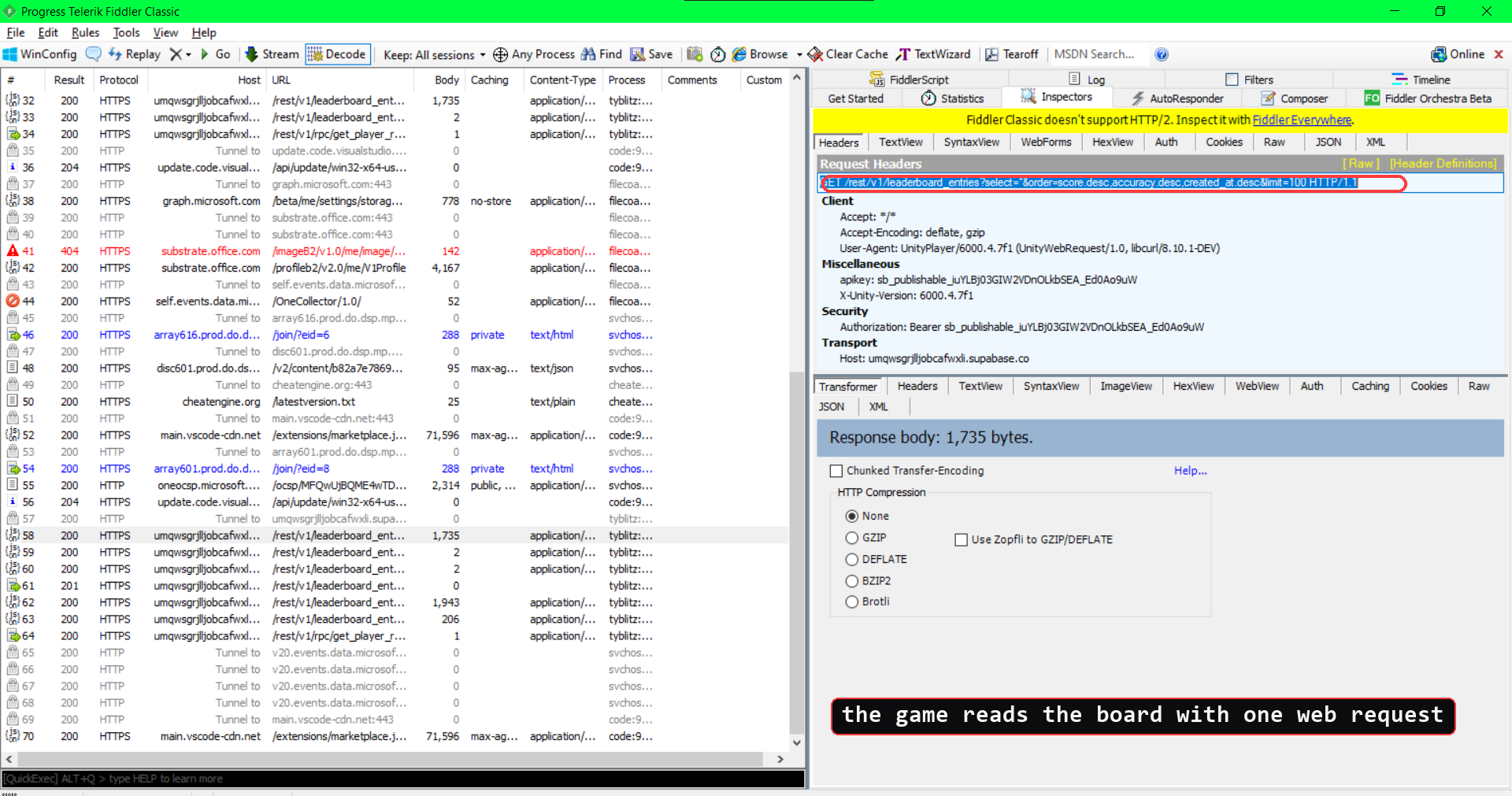Viewport: 1512px width, 796px height.
Task: Open the WinConfig tool
Action: point(40,54)
